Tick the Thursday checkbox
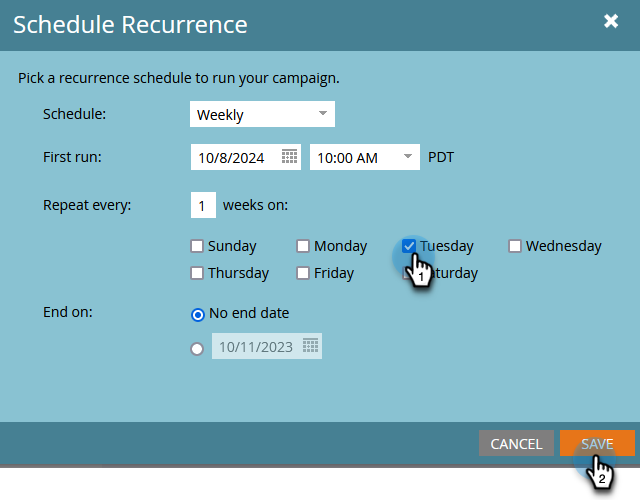640x500 pixels. (197, 273)
